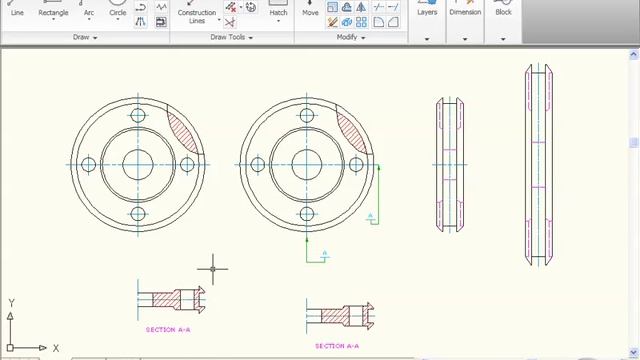Click the vertical scrollbar down arrow

click(x=634, y=352)
